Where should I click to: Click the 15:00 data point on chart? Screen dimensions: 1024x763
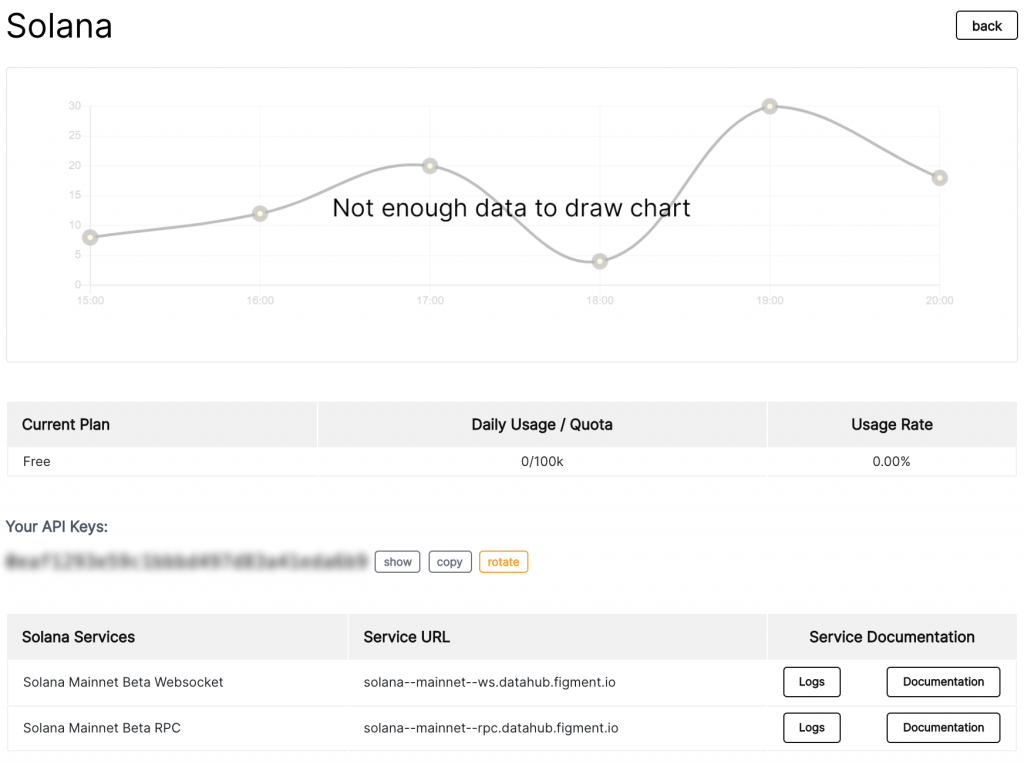90,237
